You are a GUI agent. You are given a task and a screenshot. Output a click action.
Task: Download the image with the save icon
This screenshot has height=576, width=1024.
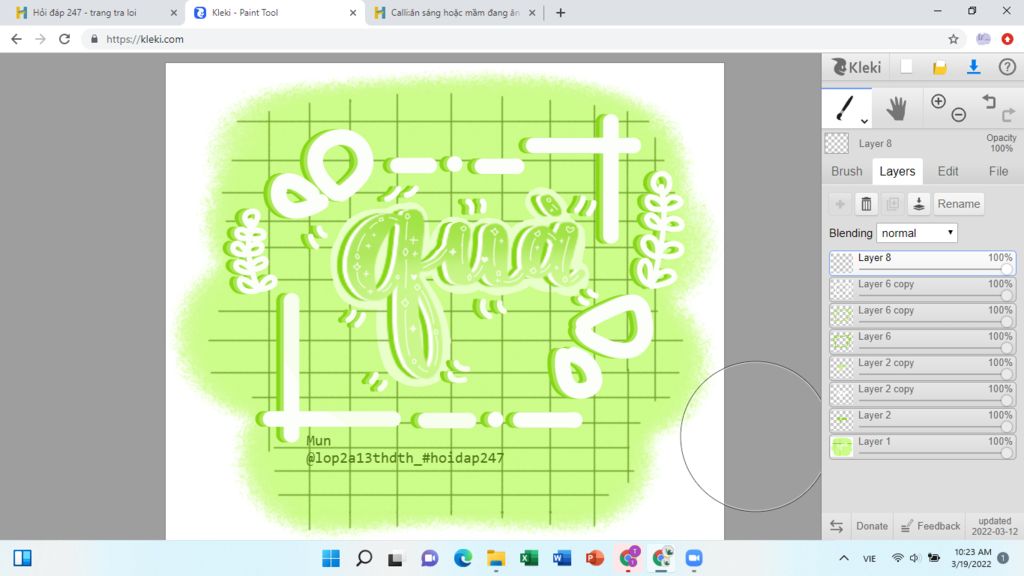(x=973, y=67)
